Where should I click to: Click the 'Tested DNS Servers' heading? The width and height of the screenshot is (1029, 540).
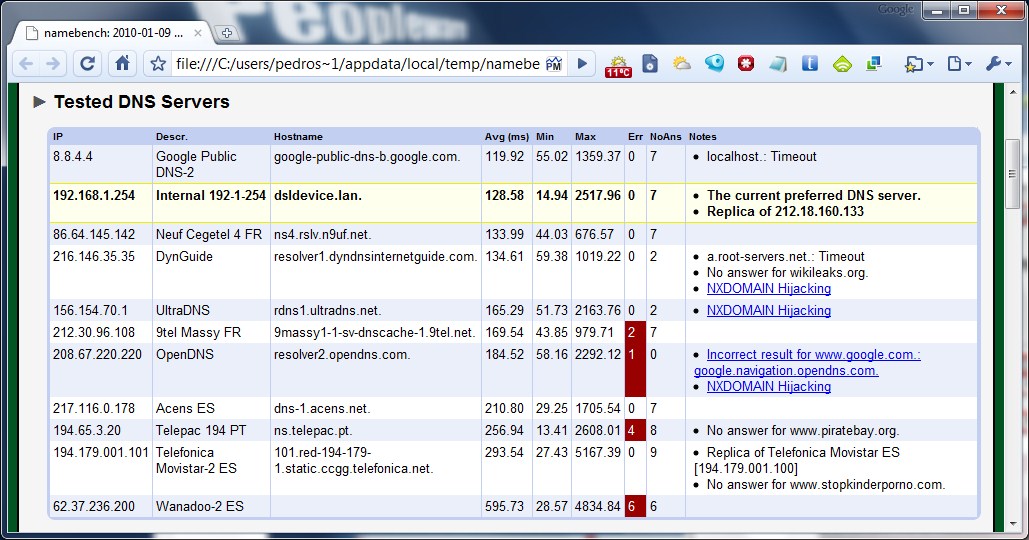click(x=142, y=102)
